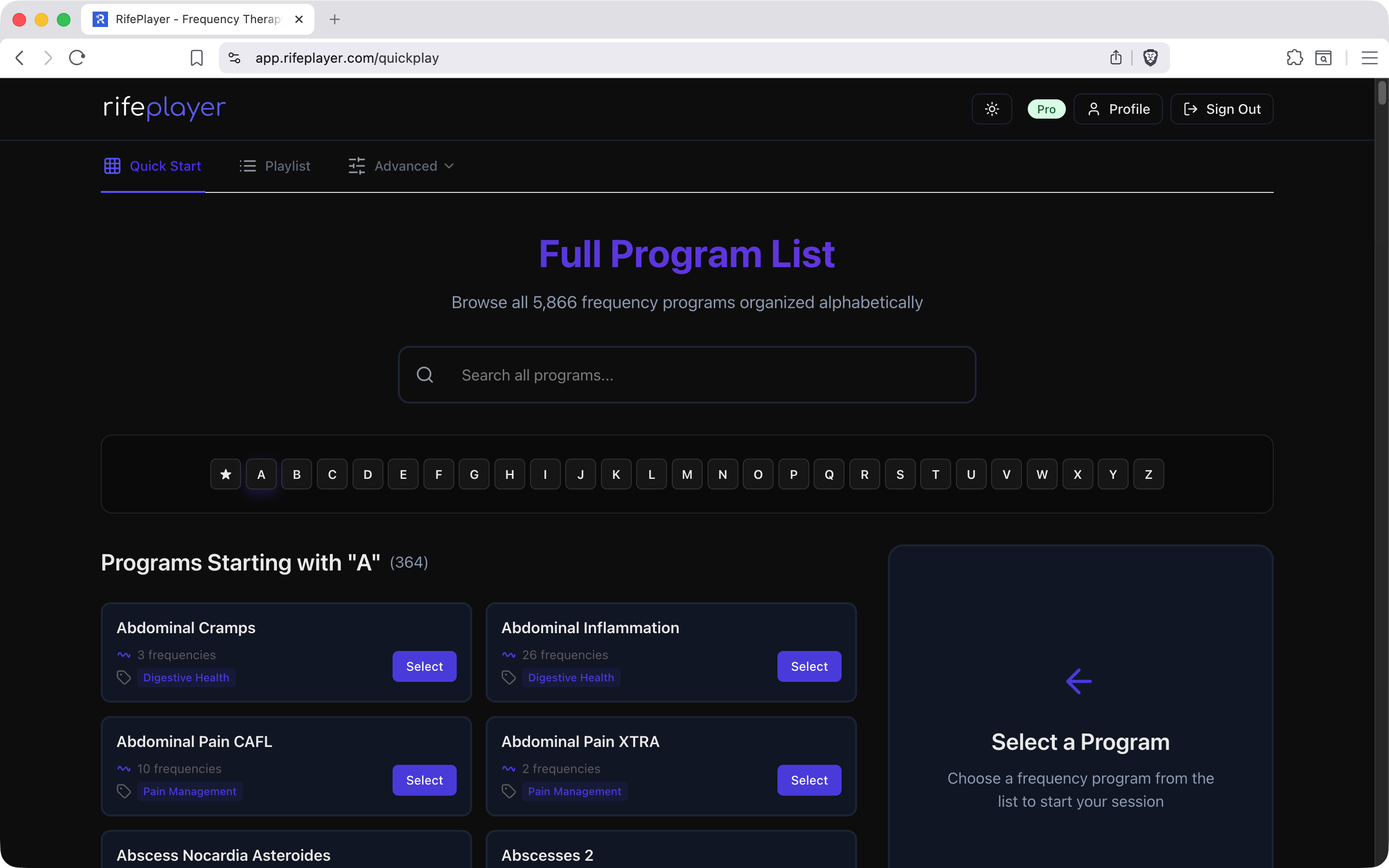Filter programs by letter P
Viewport: 1389px width, 868px height.
[794, 474]
